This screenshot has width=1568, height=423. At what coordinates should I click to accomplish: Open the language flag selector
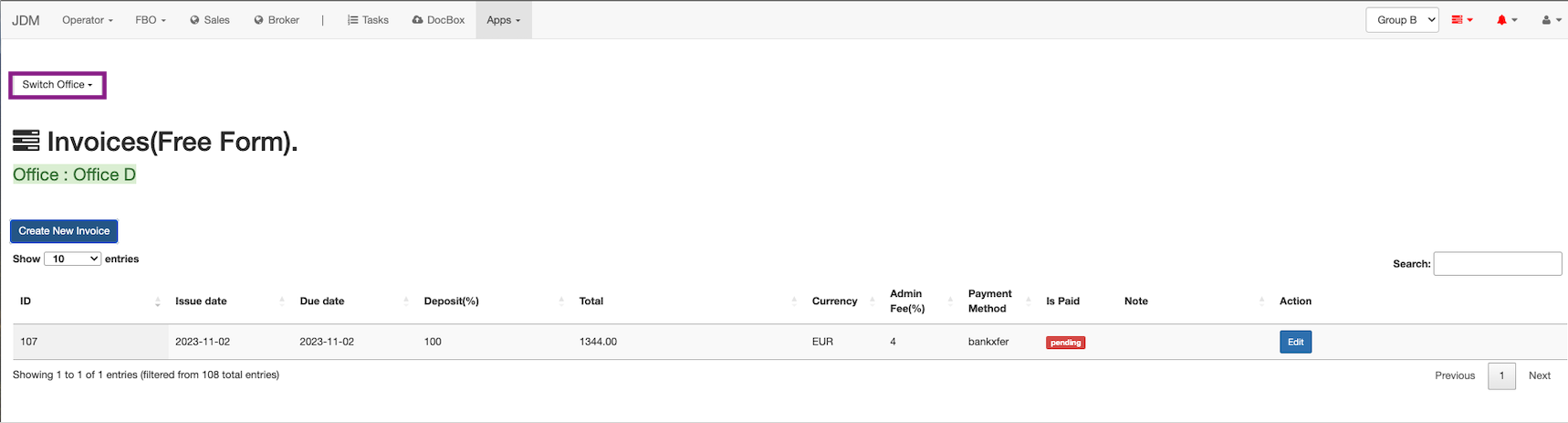(1462, 20)
